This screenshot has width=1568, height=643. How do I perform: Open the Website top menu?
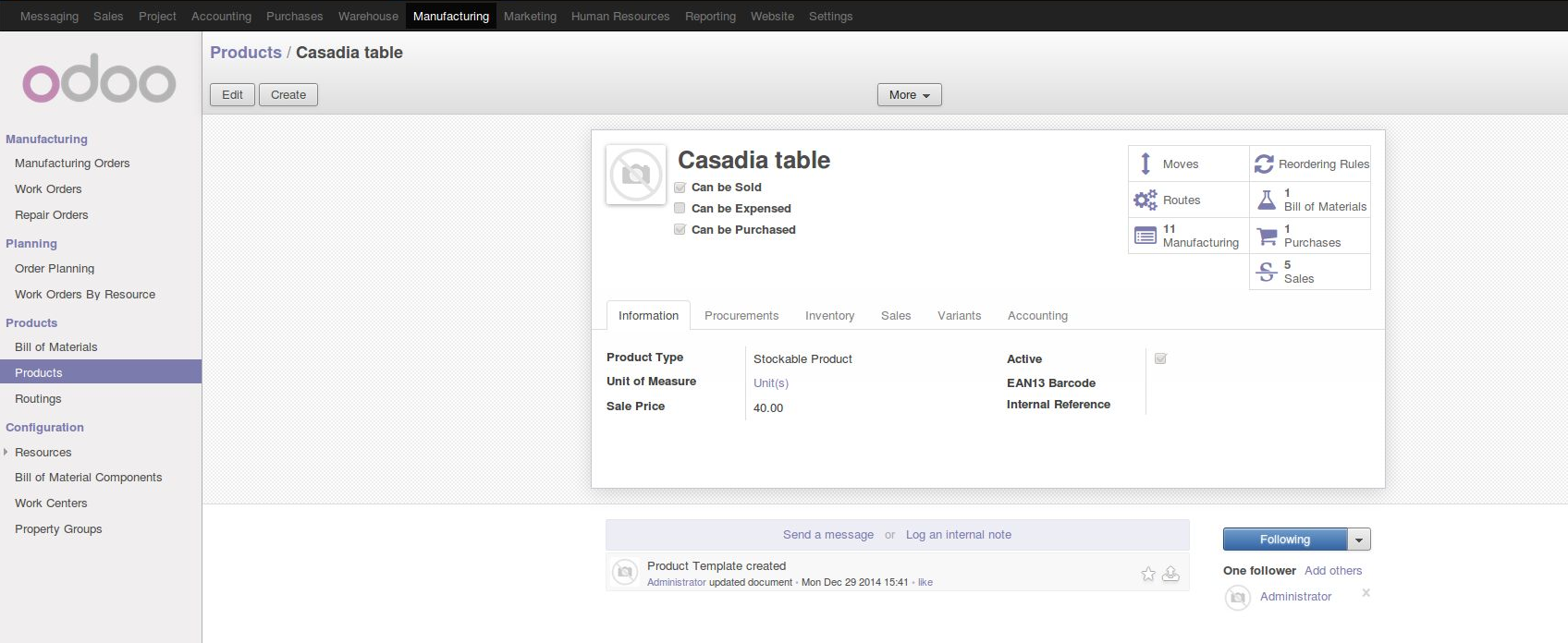tap(772, 17)
